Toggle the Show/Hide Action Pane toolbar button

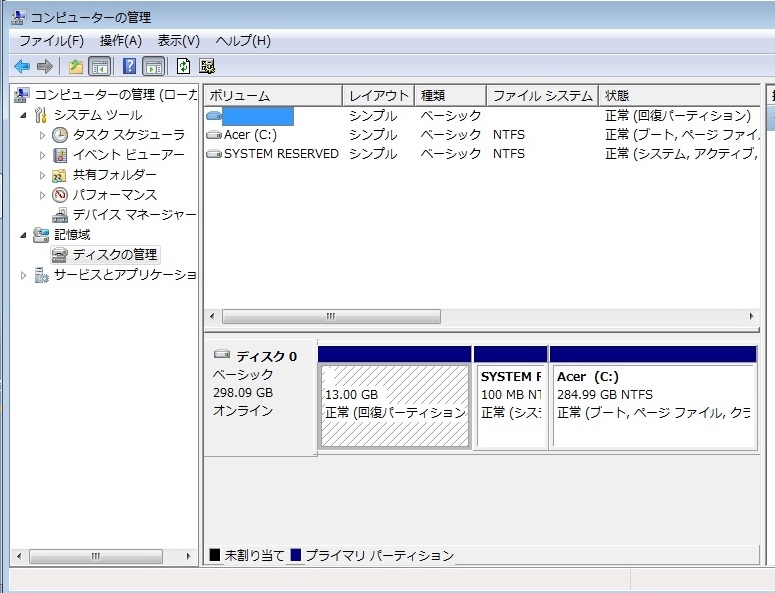click(x=153, y=66)
